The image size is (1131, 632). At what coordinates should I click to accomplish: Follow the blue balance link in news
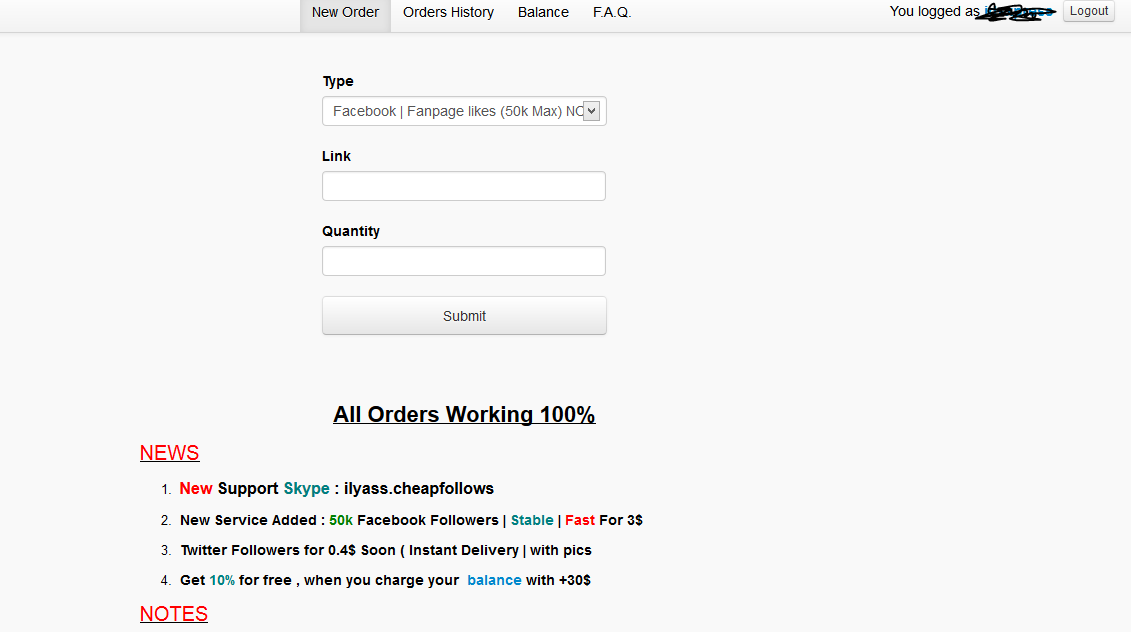(494, 580)
